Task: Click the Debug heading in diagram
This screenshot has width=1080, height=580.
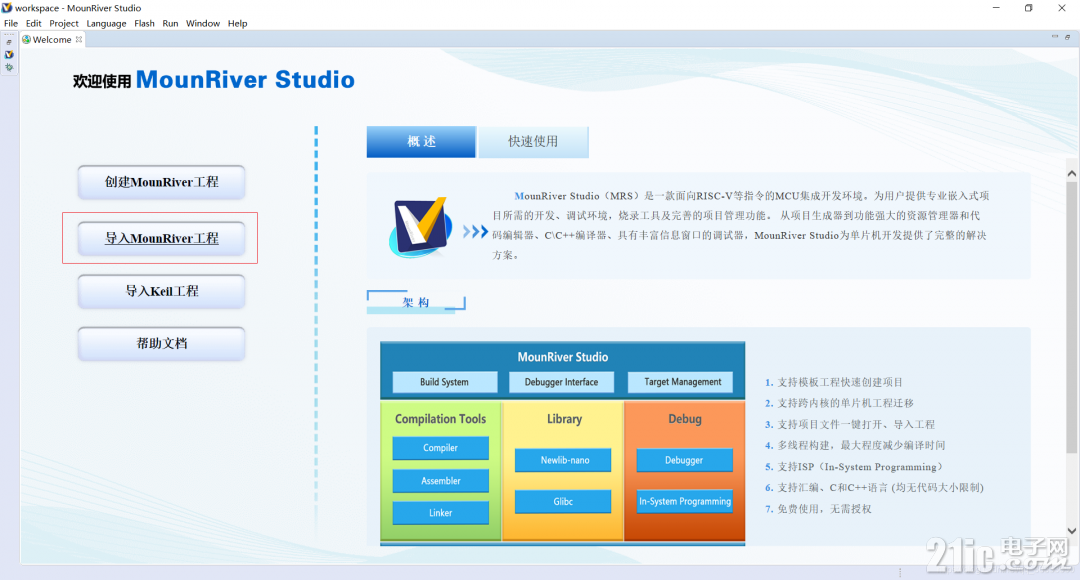Action: click(x=685, y=419)
